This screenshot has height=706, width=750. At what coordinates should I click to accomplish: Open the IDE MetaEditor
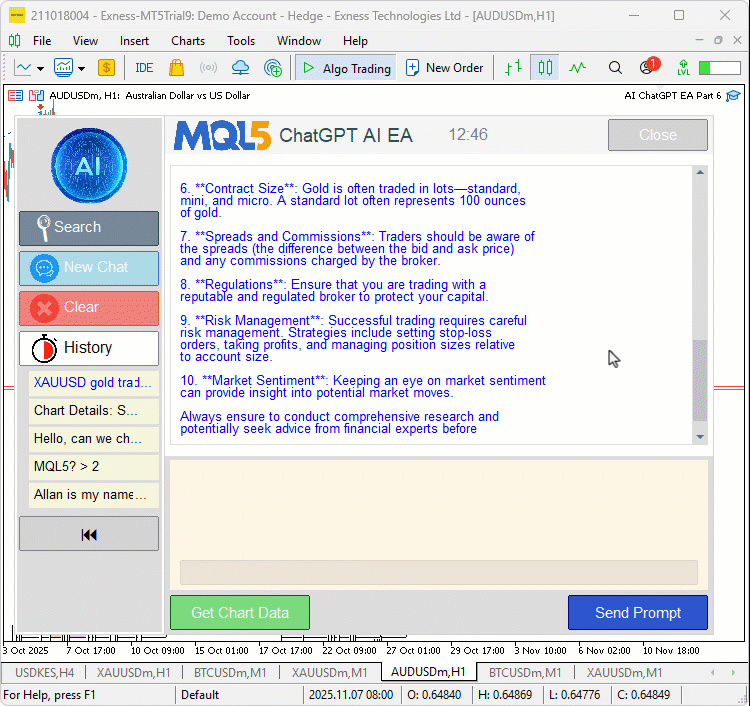click(x=144, y=68)
